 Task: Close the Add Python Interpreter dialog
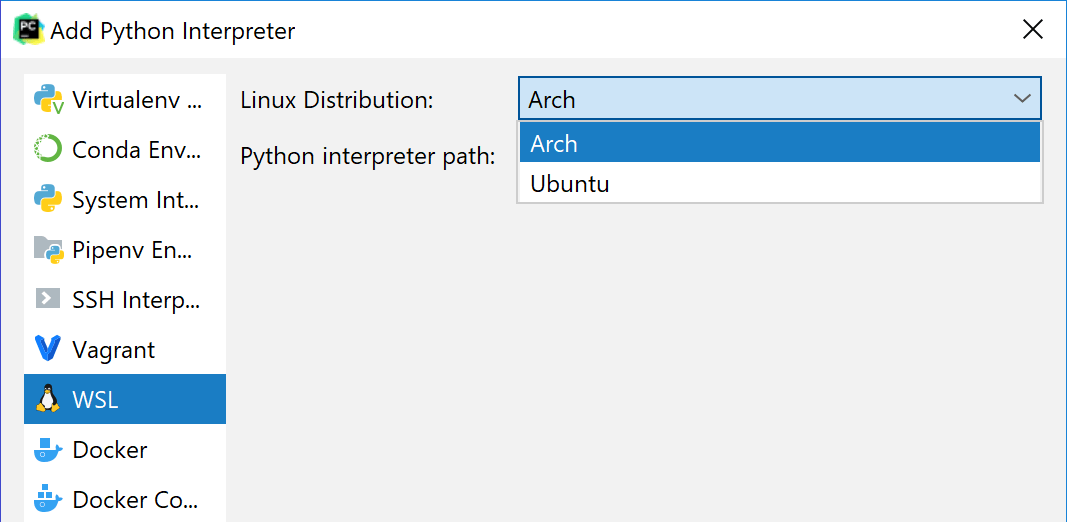coord(1033,30)
